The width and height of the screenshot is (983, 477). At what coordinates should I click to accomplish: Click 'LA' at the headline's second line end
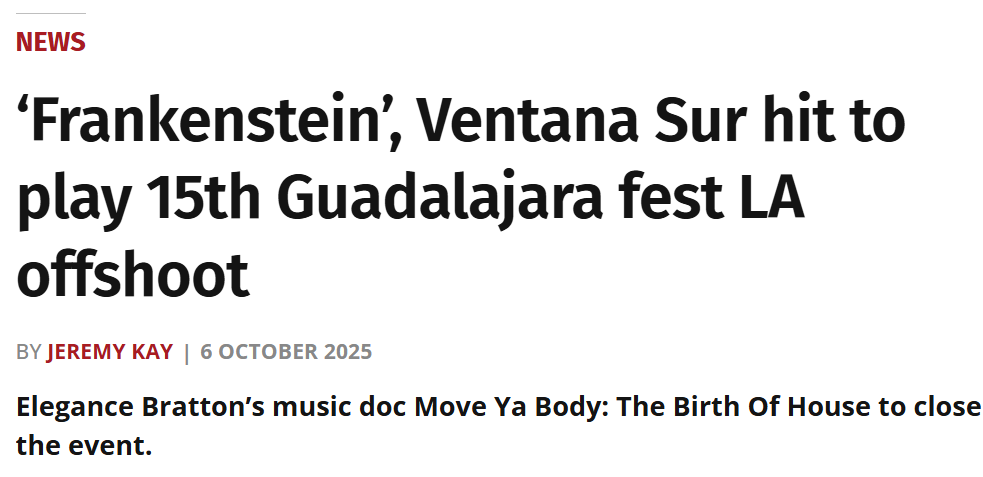(776, 198)
